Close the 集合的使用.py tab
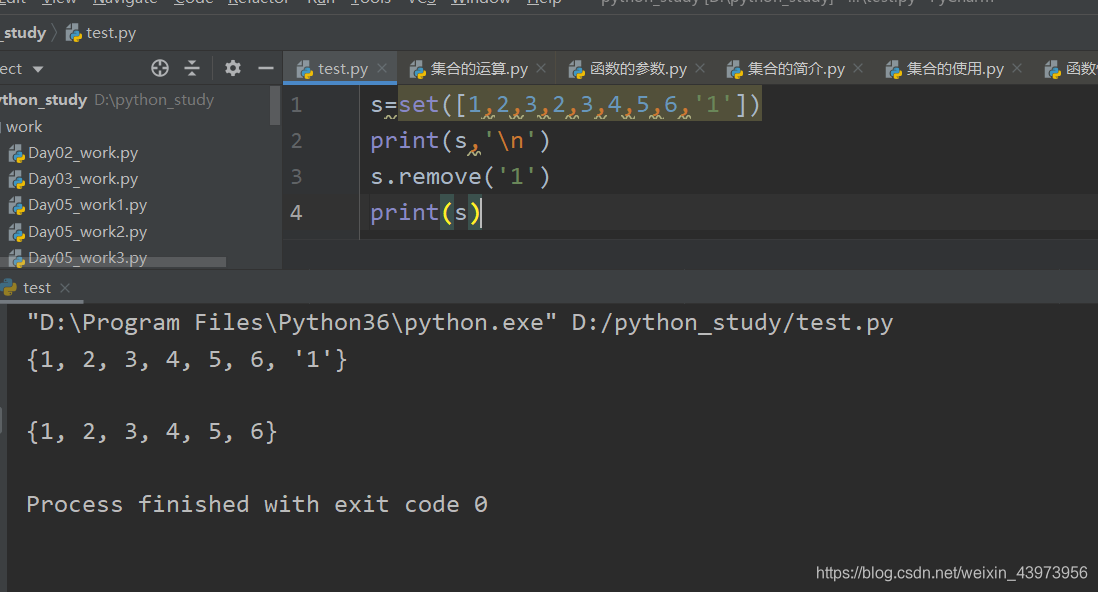Screen dimensions: 1098x592 pos(1017,69)
